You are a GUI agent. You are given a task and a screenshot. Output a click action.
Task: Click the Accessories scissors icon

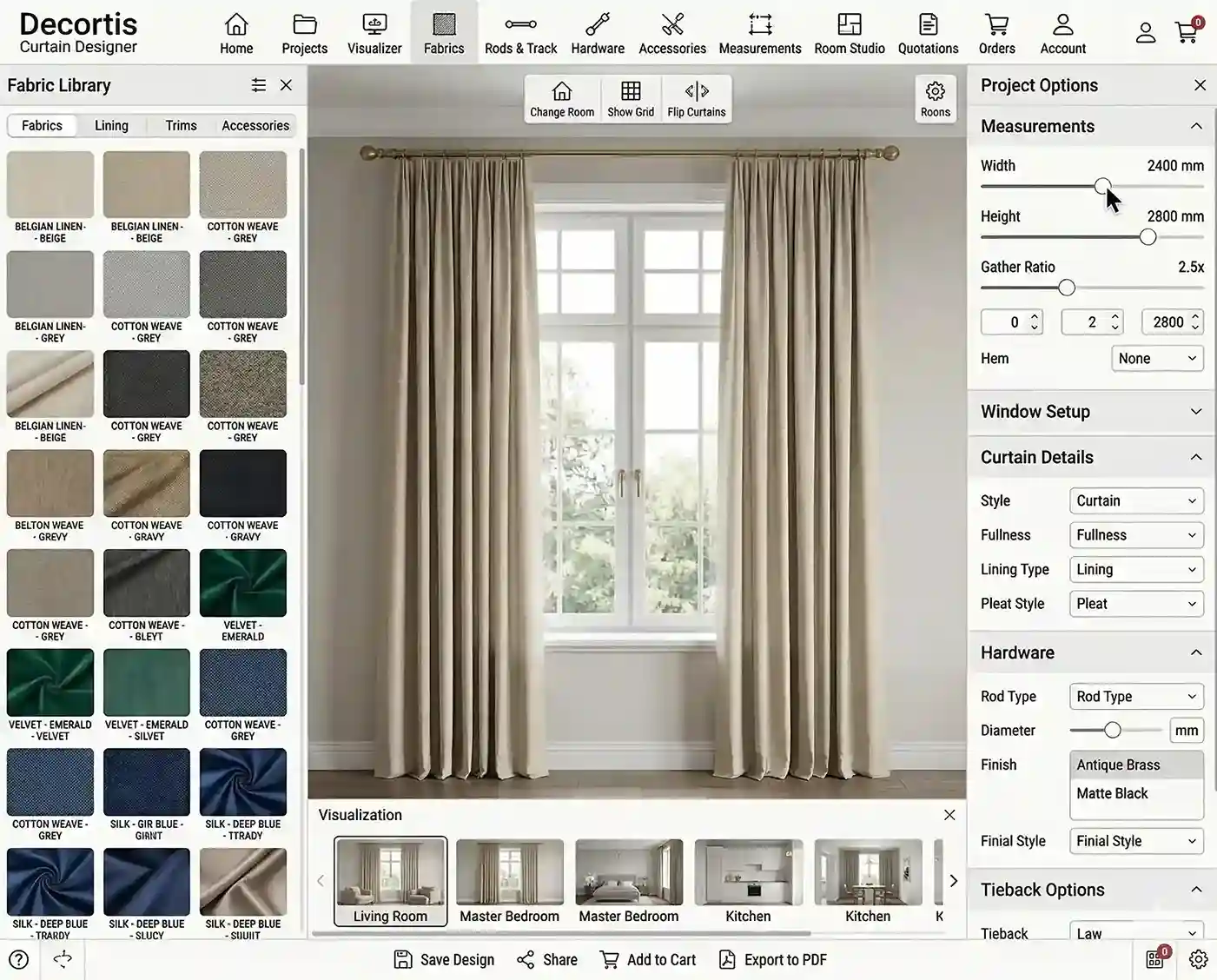coord(671,31)
